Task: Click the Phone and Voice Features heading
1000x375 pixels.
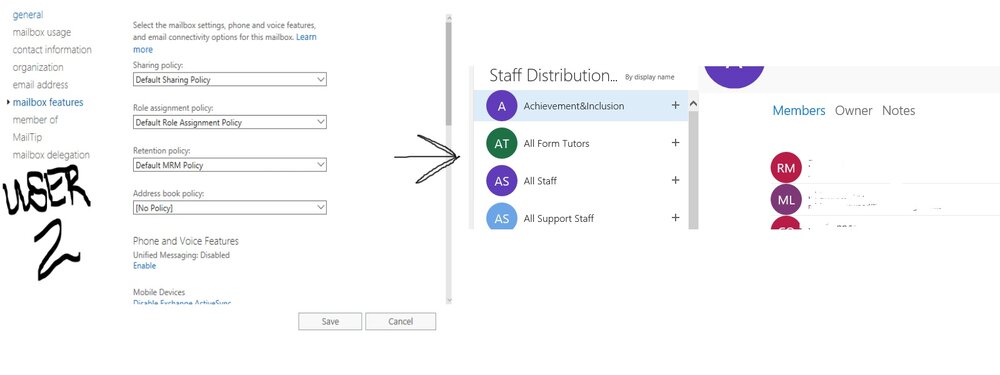Action: pos(186,241)
